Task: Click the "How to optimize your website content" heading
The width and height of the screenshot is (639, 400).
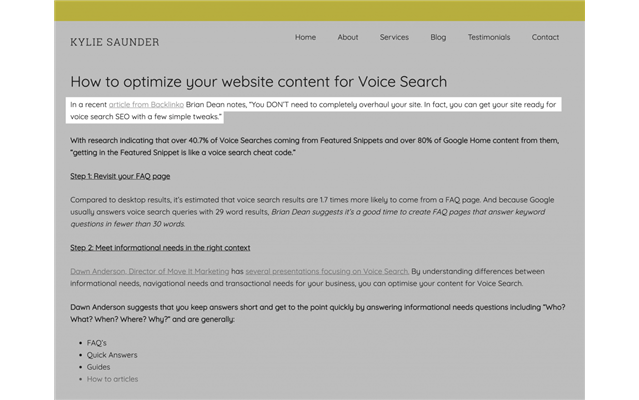Action: 258,81
